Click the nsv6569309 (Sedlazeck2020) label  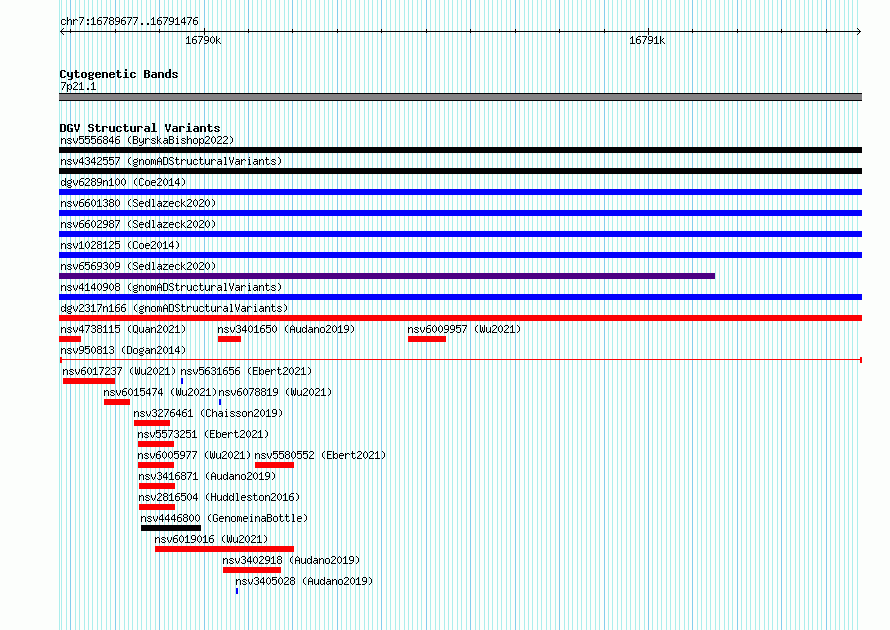[138, 266]
